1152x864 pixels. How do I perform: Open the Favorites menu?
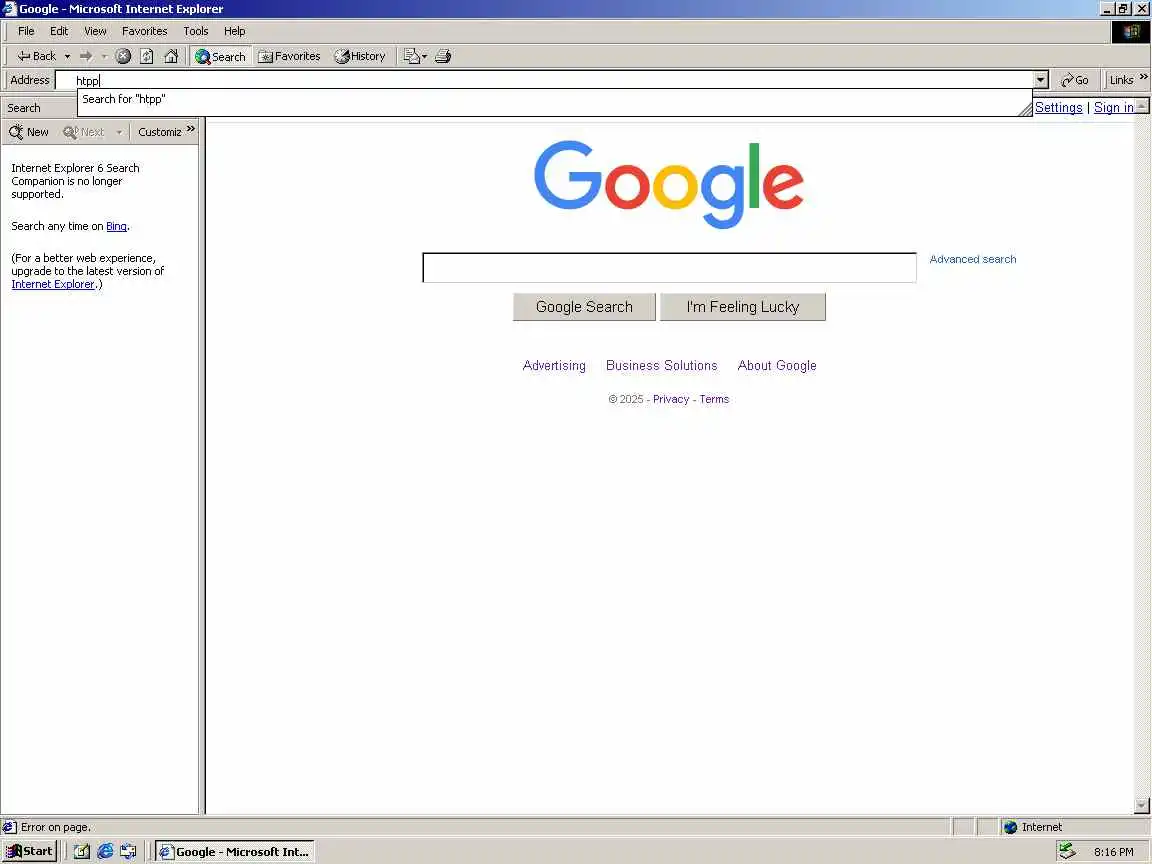tap(144, 31)
